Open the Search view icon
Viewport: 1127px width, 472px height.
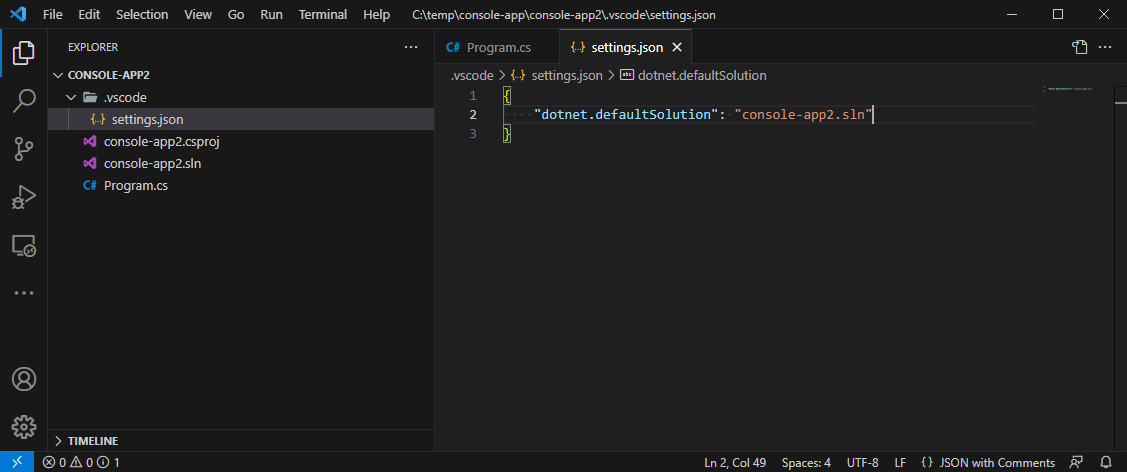pos(24,101)
